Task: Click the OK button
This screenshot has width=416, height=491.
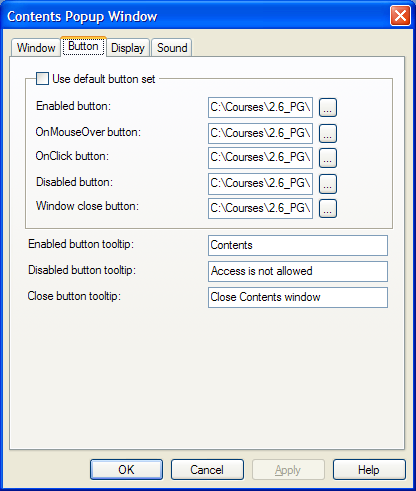Action: (x=126, y=470)
